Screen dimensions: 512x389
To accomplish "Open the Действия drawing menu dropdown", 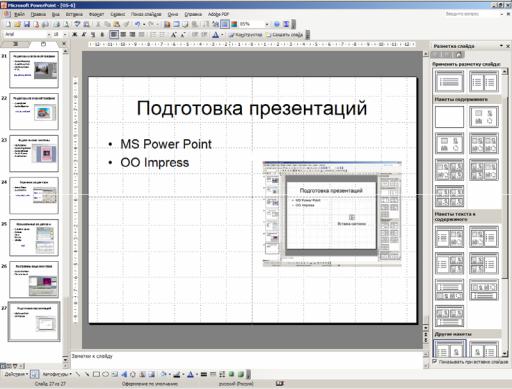I will [16, 374].
